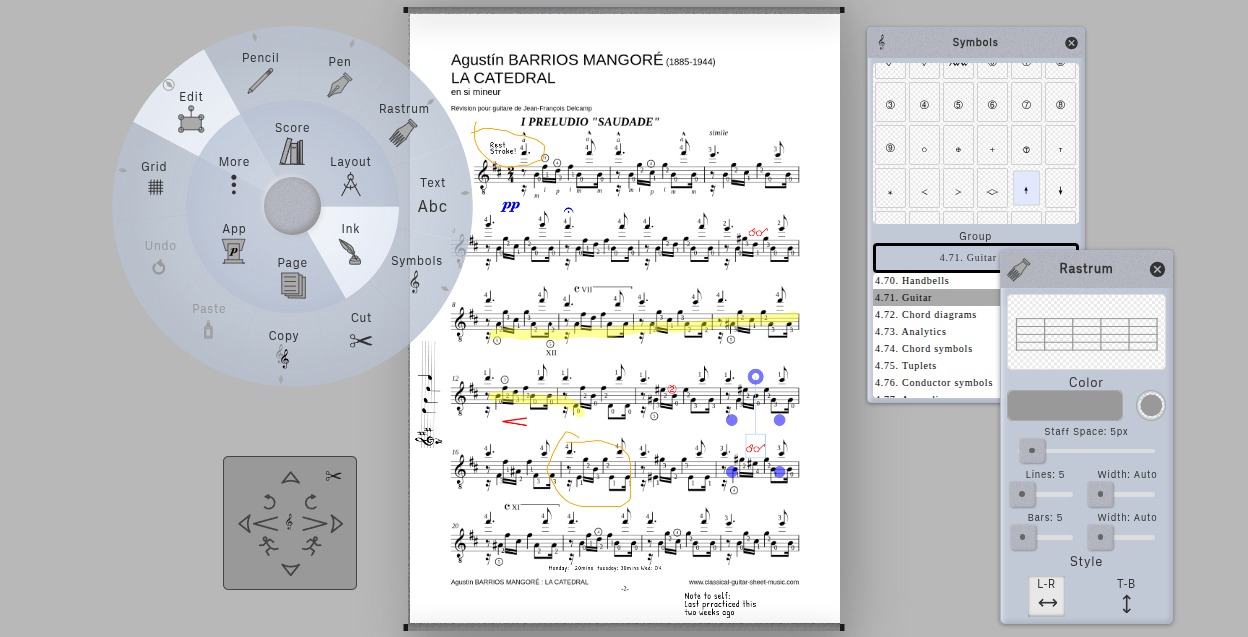Choose Copy in the radial menu

283,349
